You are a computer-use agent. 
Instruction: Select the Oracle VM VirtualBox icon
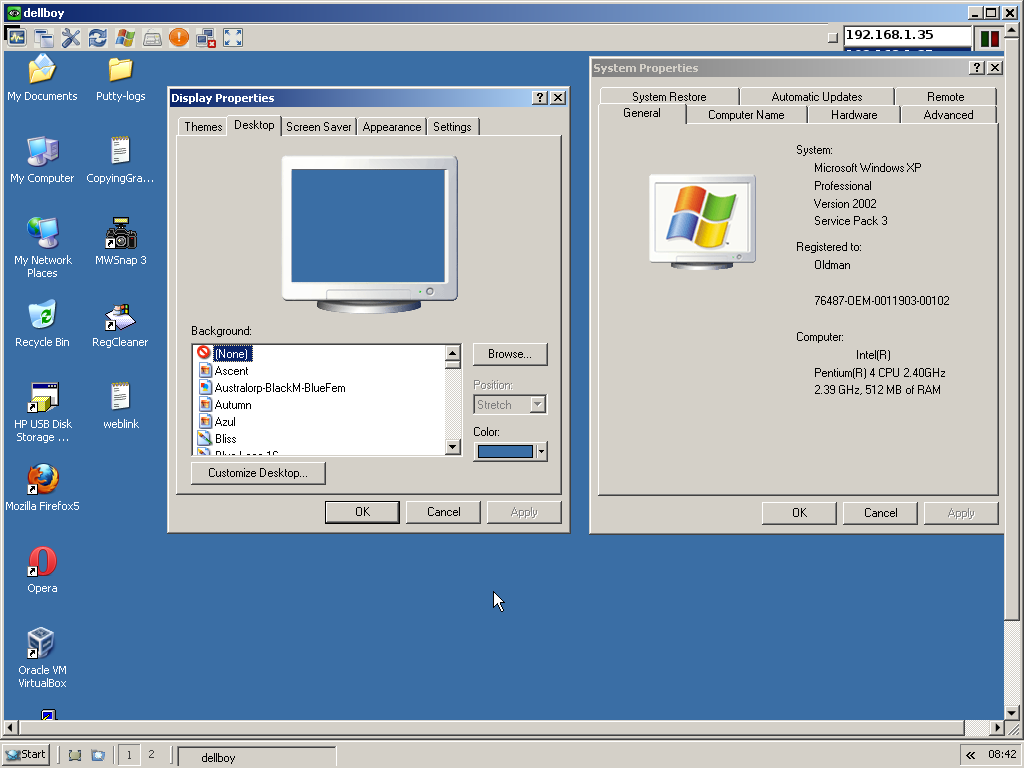[42, 658]
